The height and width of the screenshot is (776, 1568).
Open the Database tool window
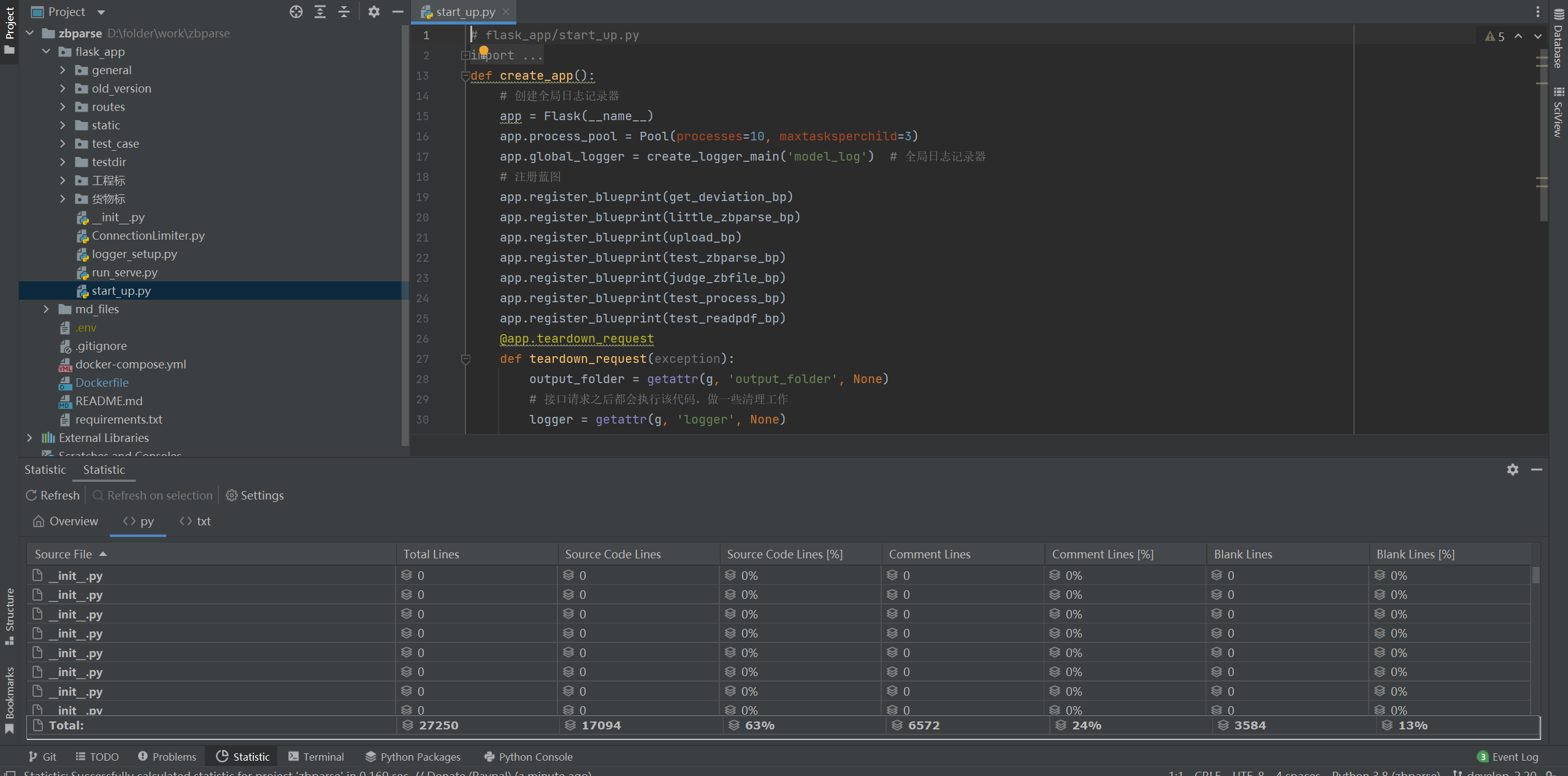1558,38
